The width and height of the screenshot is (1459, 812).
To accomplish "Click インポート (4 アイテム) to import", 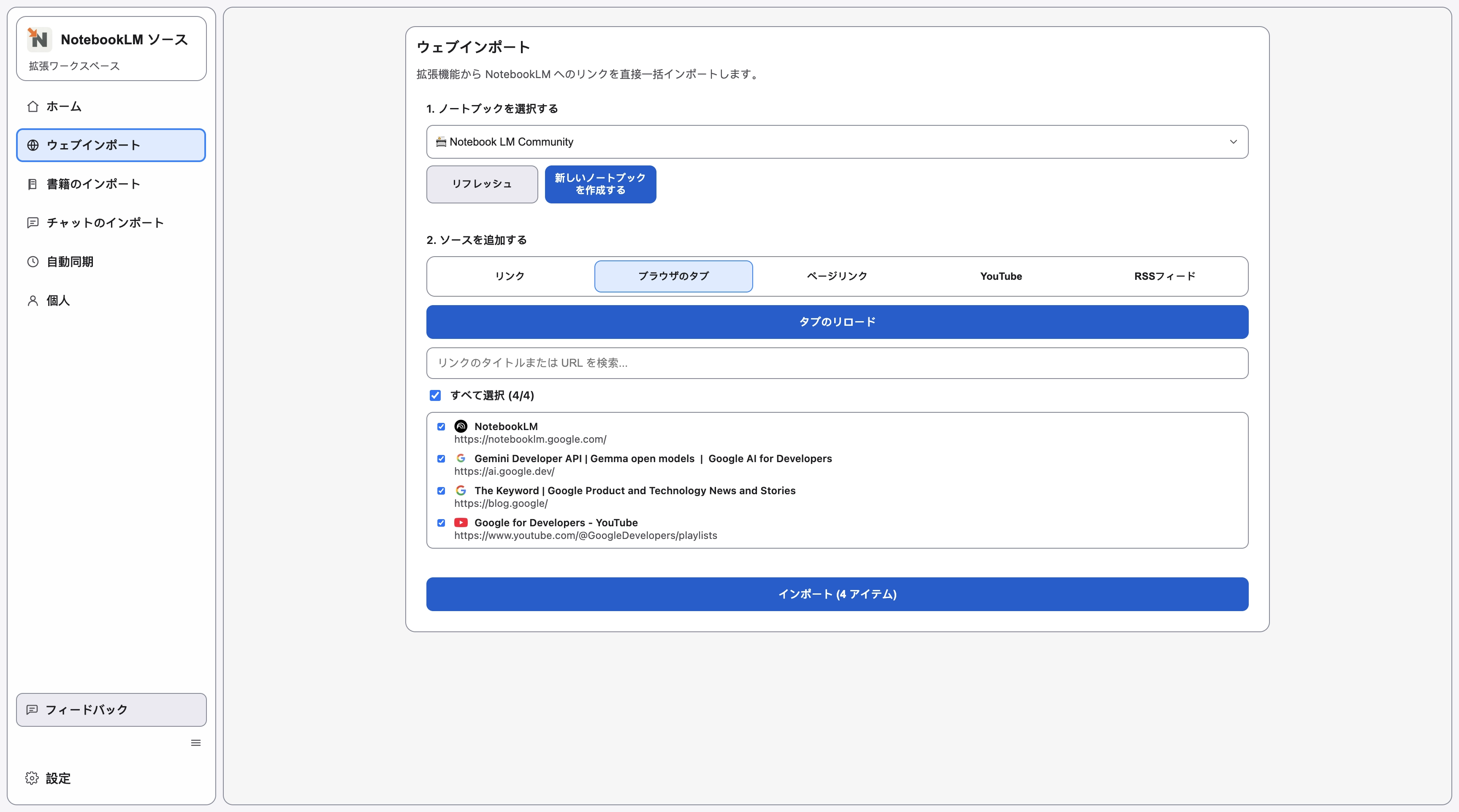I will 837,594.
